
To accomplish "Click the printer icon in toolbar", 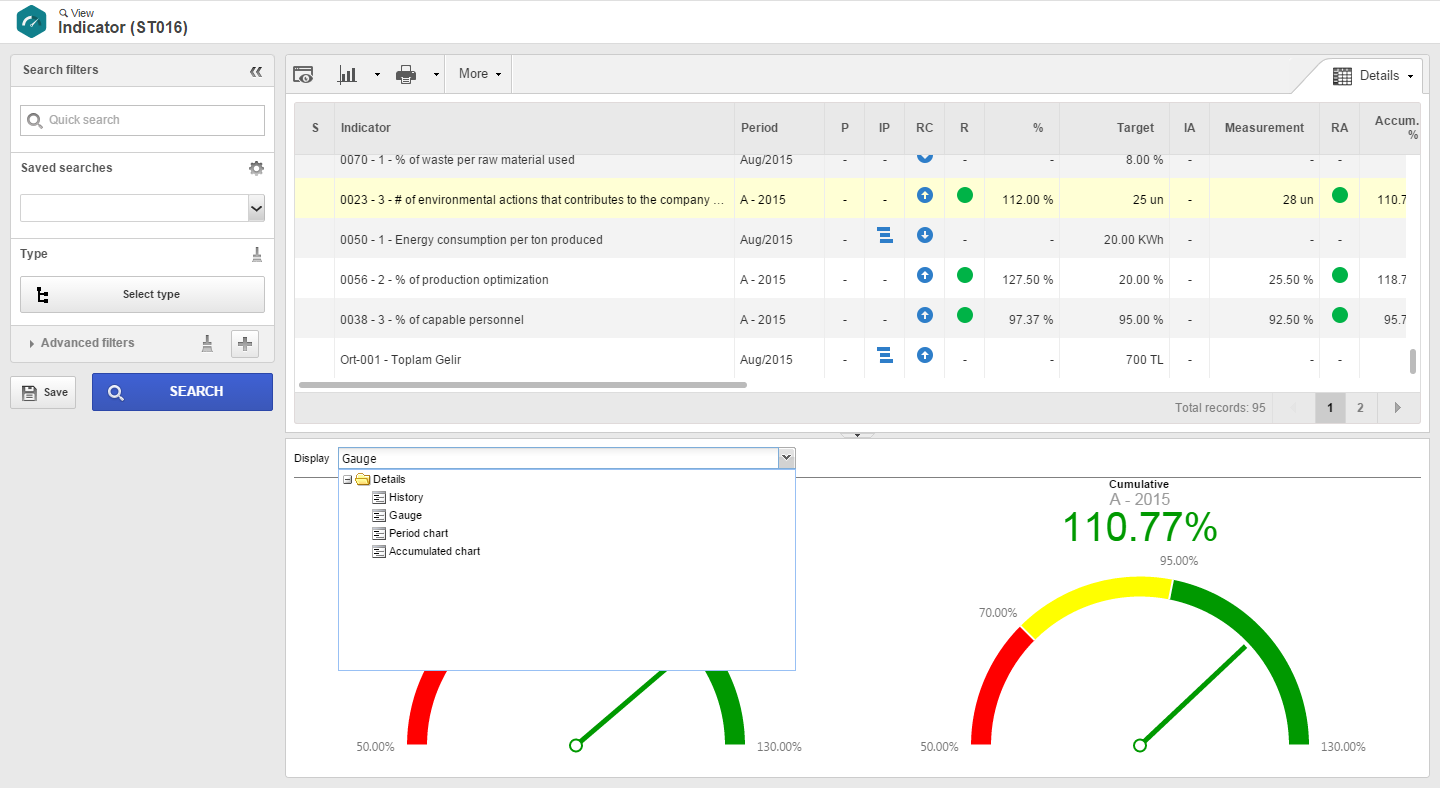I will [405, 74].
